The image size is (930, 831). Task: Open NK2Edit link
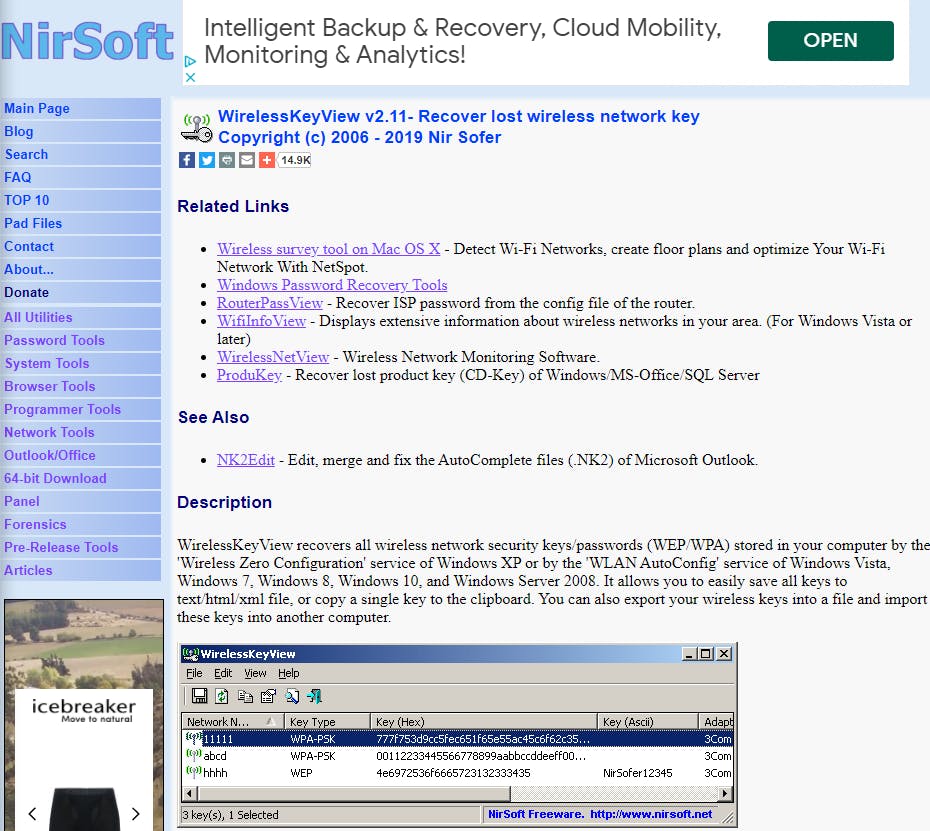click(x=246, y=460)
